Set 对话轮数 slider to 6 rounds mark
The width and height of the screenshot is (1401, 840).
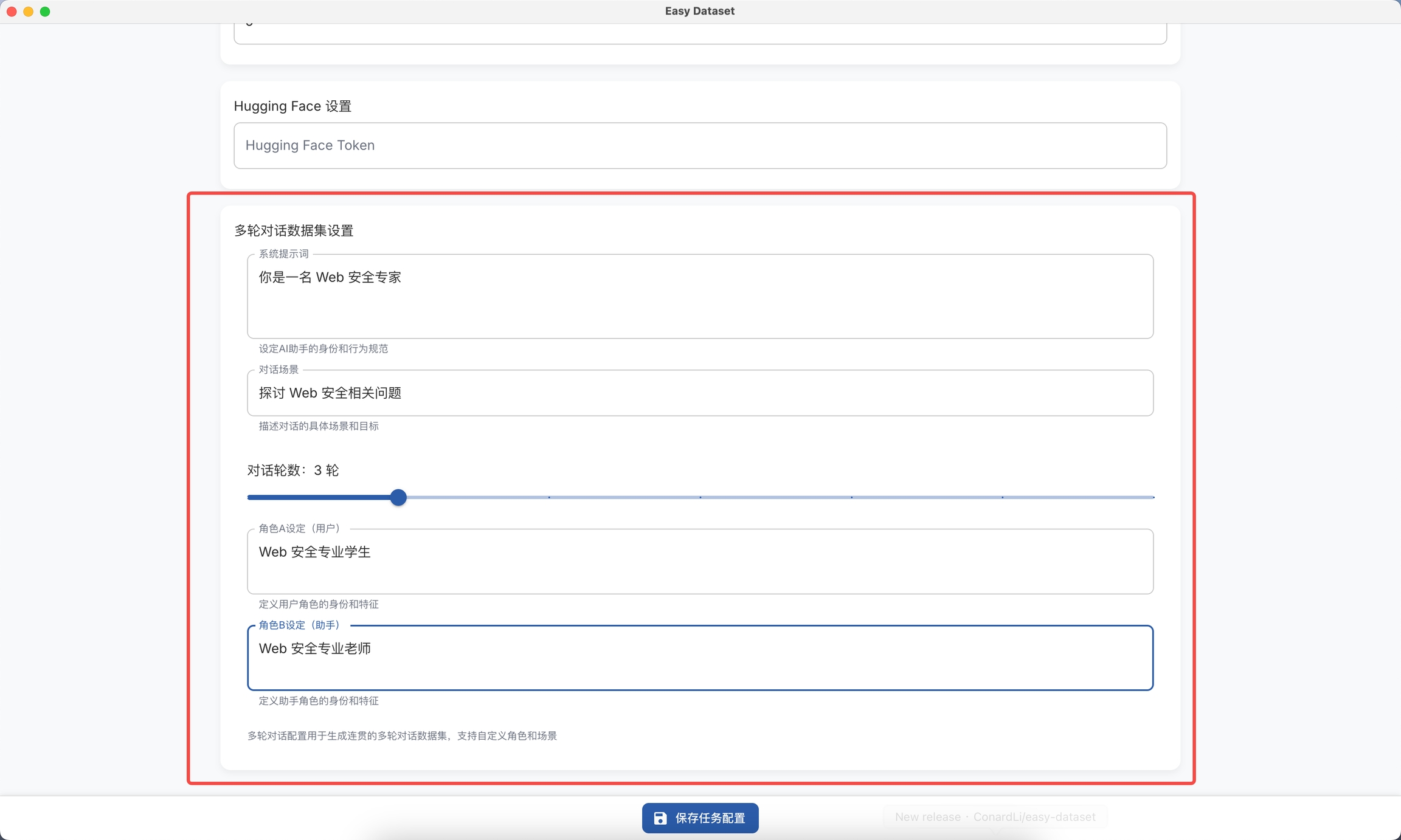pos(851,497)
